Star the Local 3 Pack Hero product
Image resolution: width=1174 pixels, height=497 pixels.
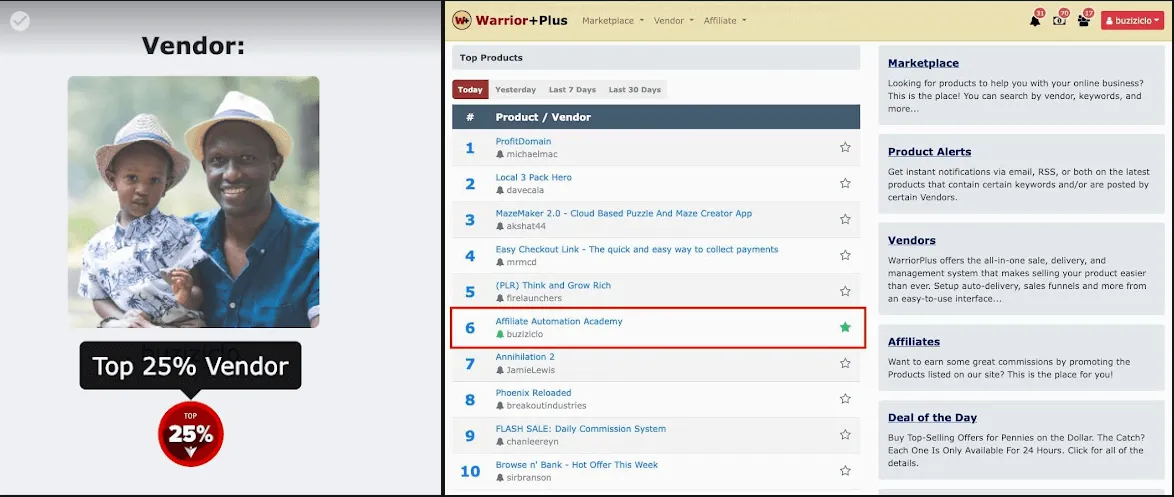[x=845, y=183]
